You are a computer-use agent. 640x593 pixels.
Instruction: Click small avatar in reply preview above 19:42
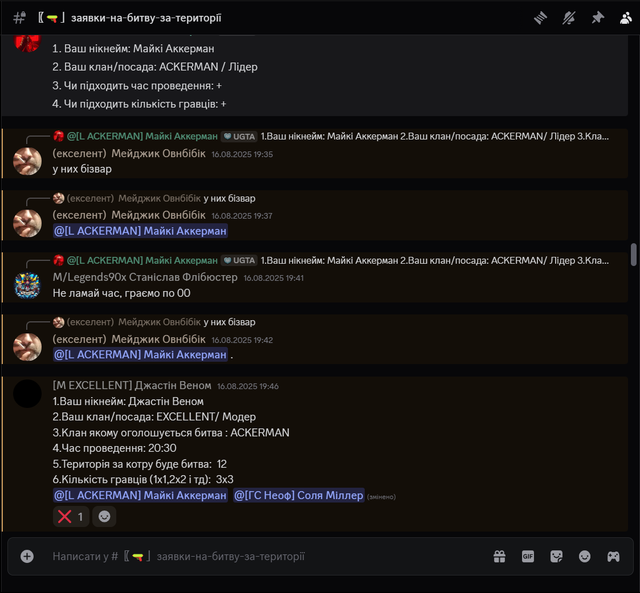coord(58,322)
